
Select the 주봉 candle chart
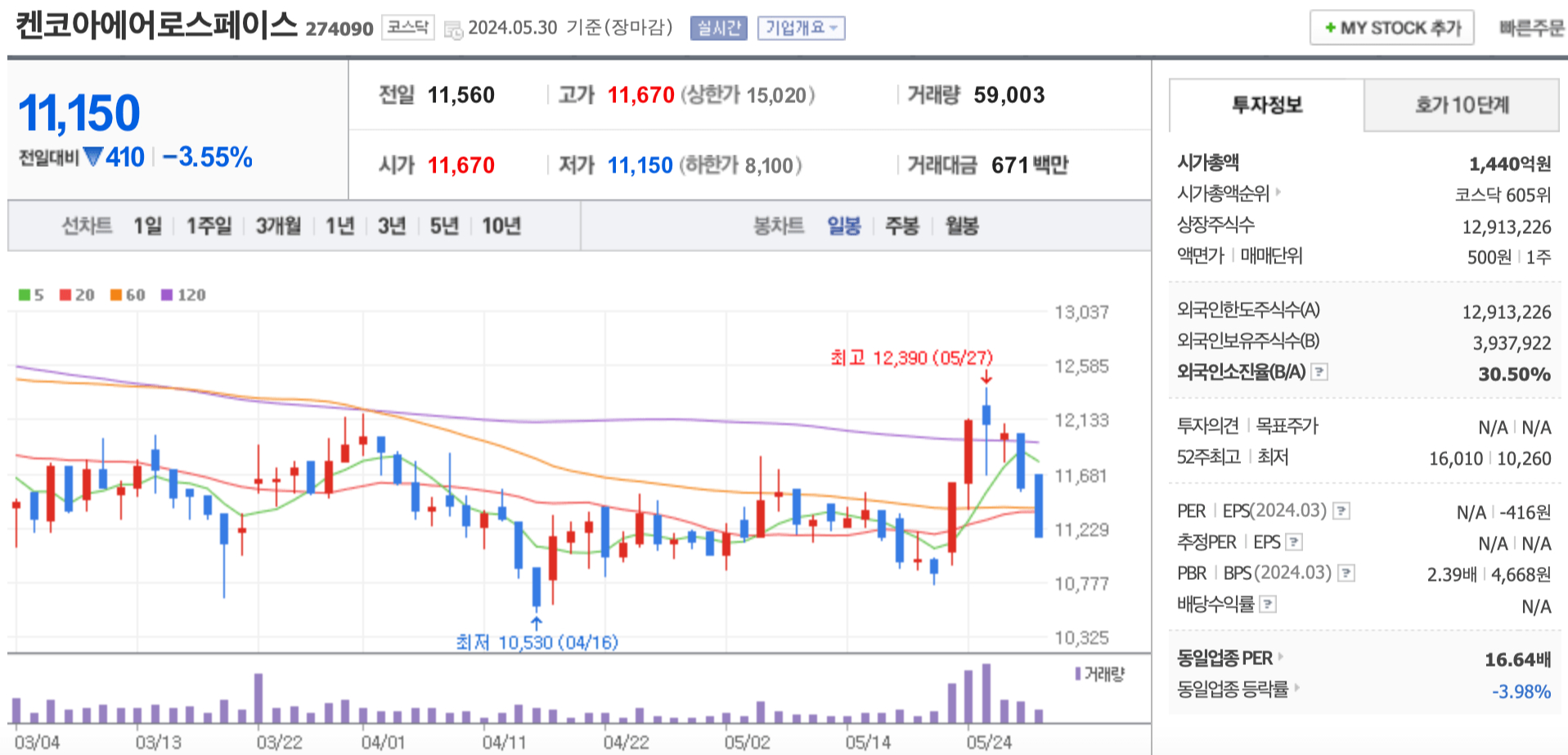tap(902, 226)
